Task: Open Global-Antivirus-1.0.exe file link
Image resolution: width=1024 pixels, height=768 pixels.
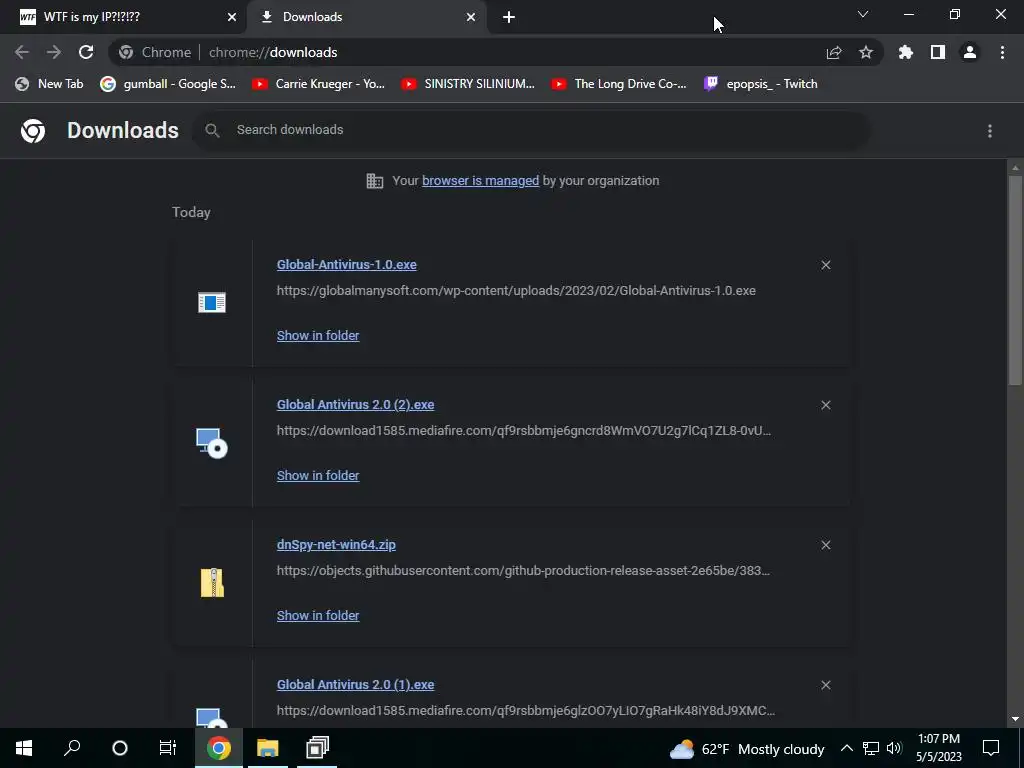Action: pos(347,264)
